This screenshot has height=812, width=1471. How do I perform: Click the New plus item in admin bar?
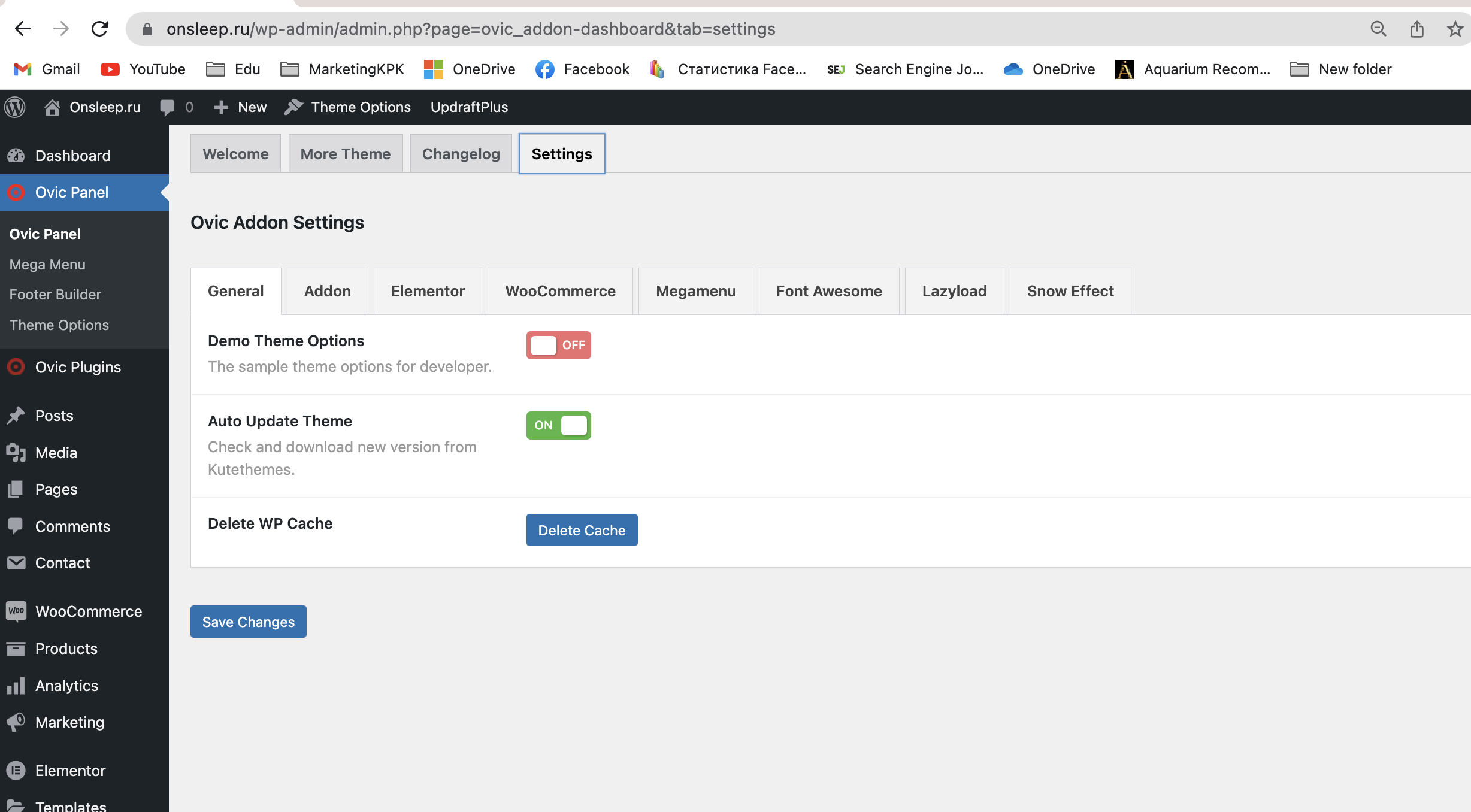click(240, 107)
